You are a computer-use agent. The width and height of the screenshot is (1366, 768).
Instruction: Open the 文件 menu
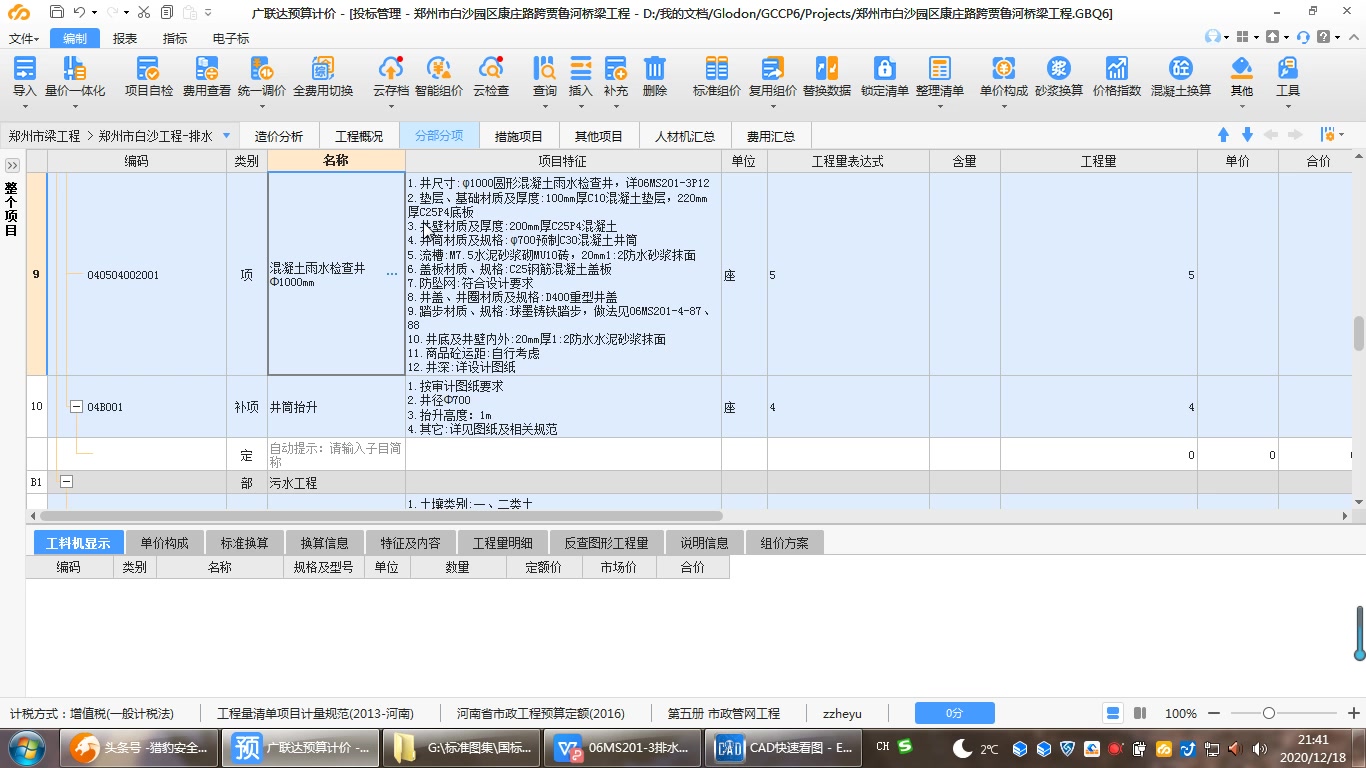[x=24, y=38]
